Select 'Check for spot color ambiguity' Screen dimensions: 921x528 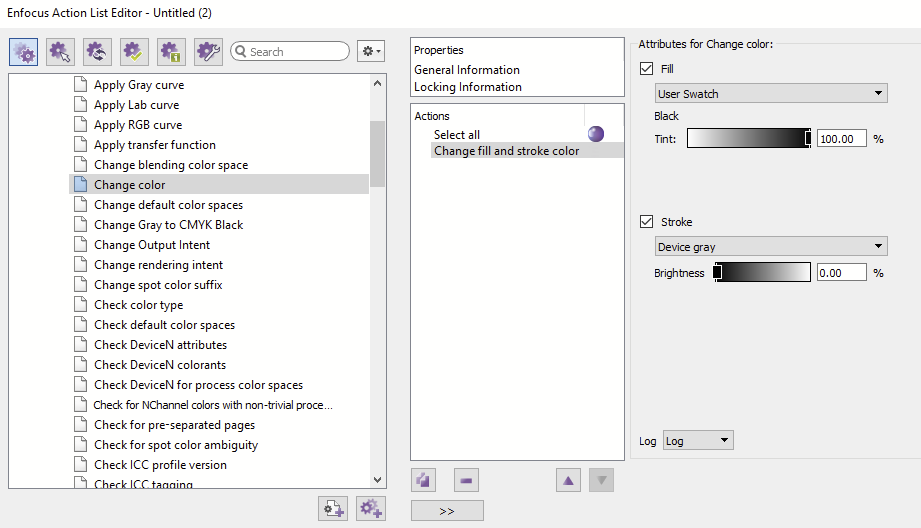point(176,445)
